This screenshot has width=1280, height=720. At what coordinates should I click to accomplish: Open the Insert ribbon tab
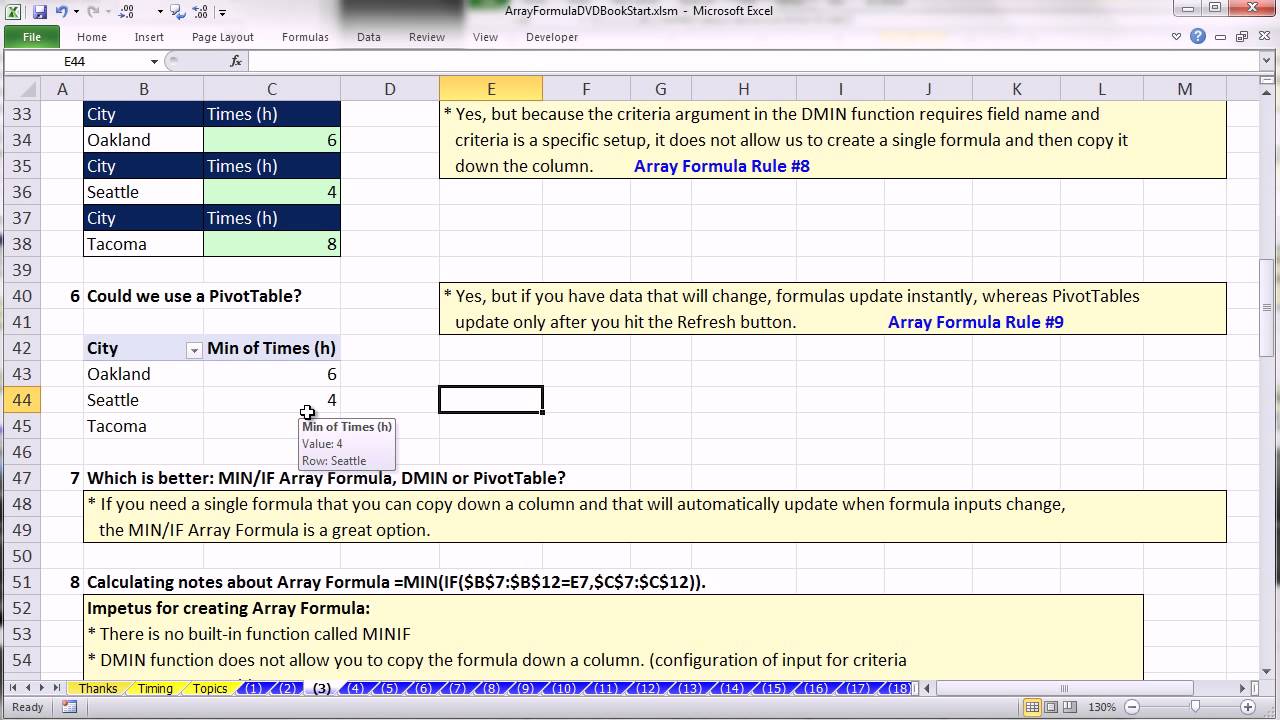[149, 37]
